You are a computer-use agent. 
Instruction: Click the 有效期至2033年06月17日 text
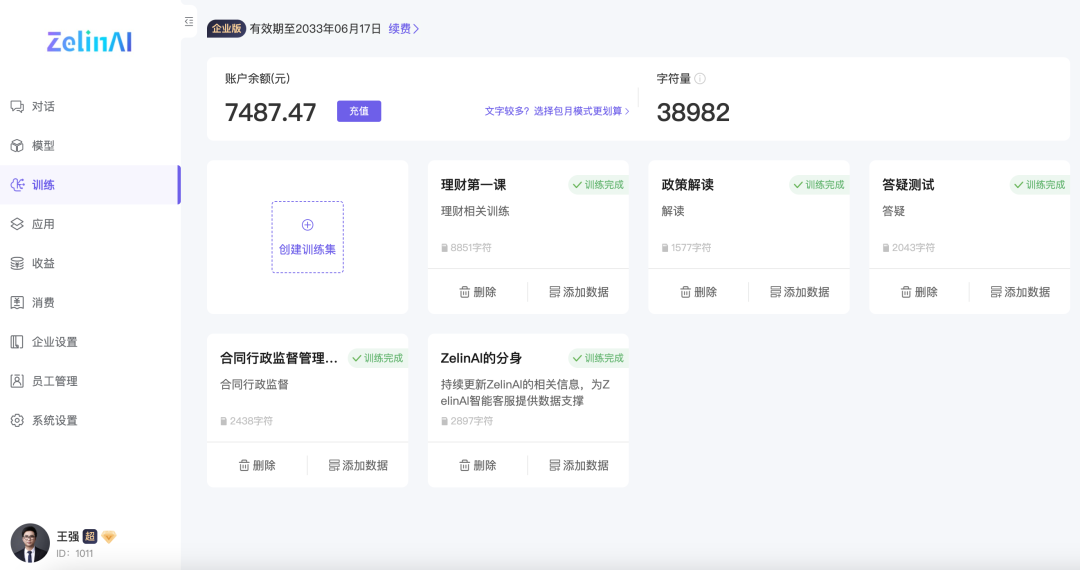point(315,28)
